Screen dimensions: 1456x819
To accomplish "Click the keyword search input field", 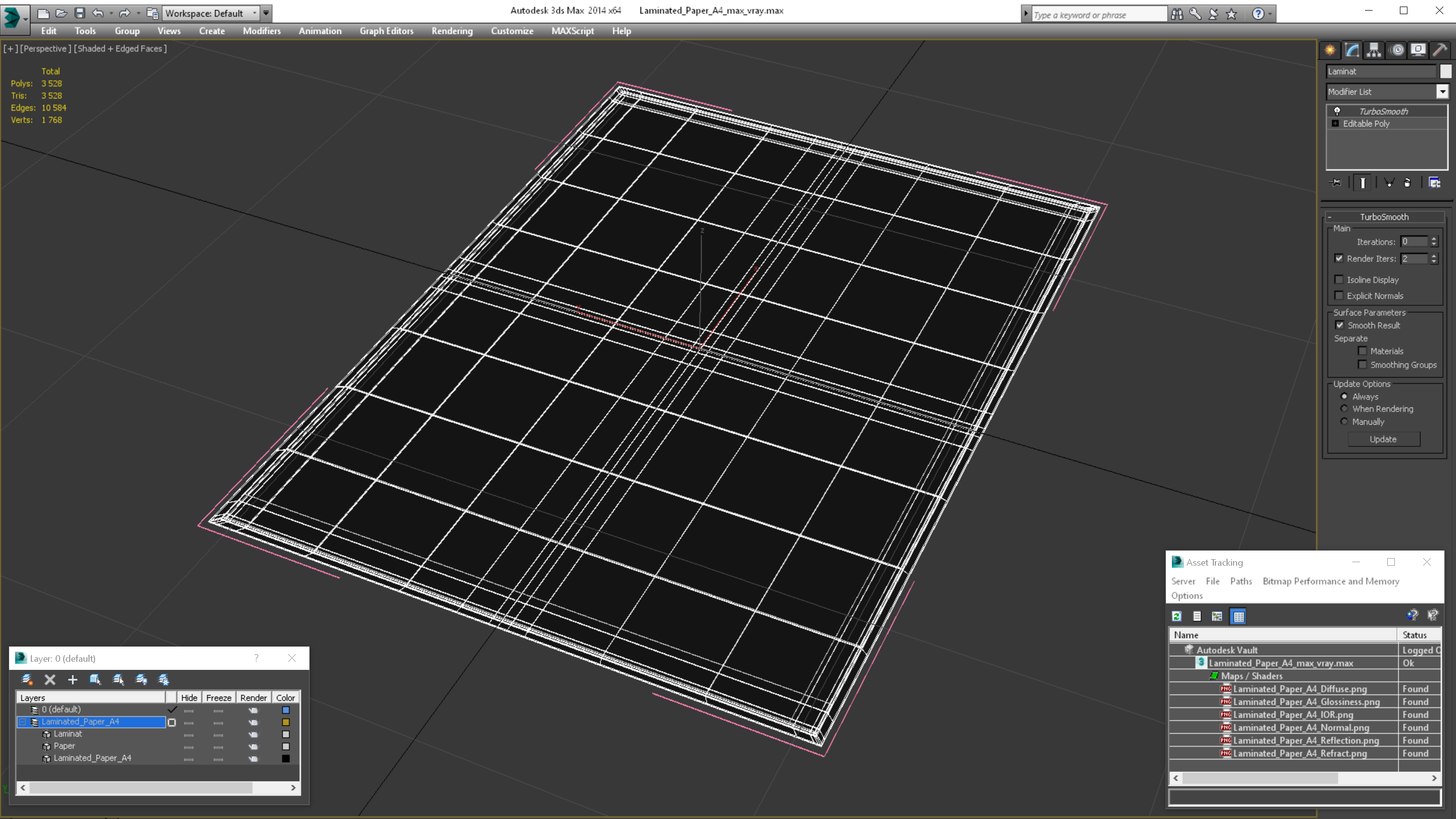I will (1098, 15).
